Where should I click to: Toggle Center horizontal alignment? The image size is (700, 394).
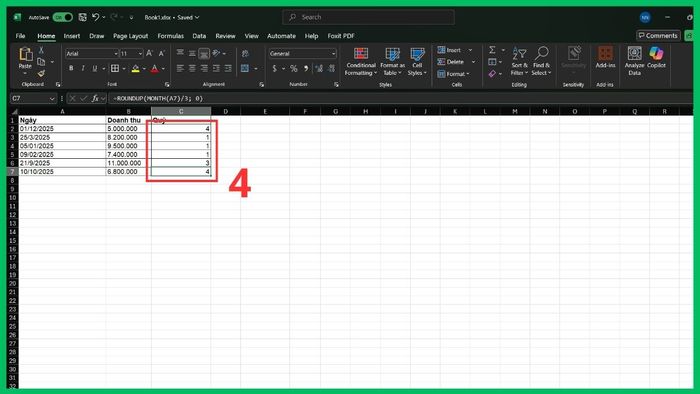tap(192, 68)
